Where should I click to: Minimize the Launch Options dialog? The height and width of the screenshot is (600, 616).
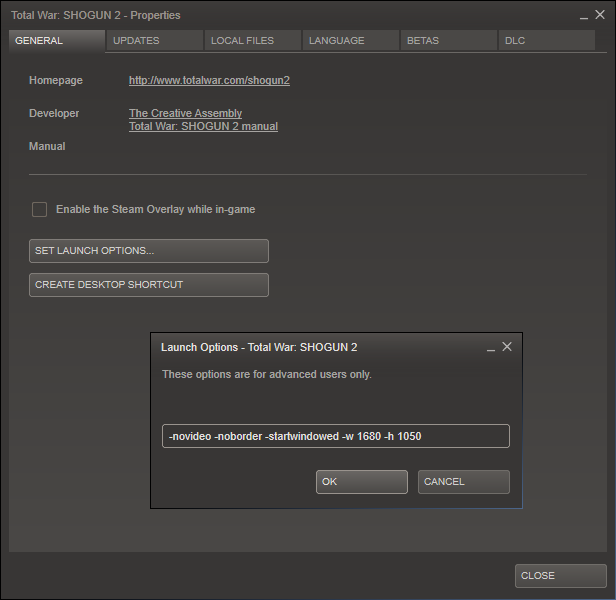tap(491, 348)
